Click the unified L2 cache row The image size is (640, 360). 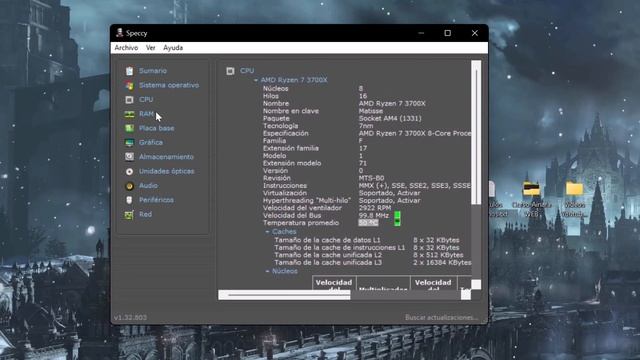pos(369,255)
